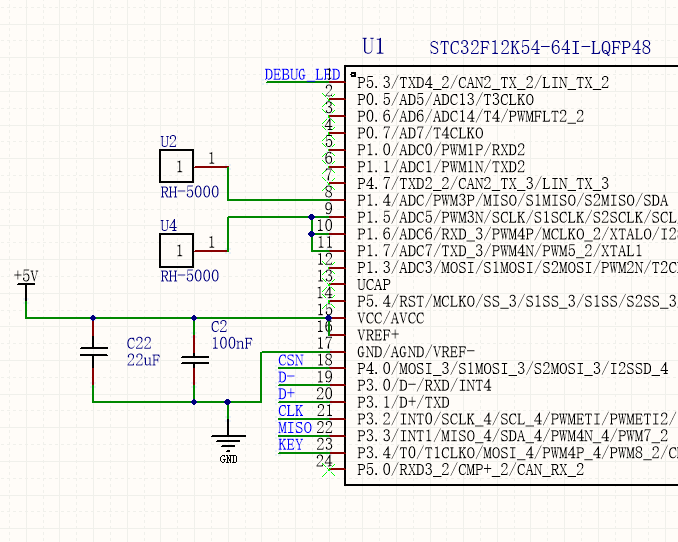This screenshot has width=678, height=542.
Task: Select the STC32F12K54-64I-LQFP48 part name text
Action: tap(540, 48)
